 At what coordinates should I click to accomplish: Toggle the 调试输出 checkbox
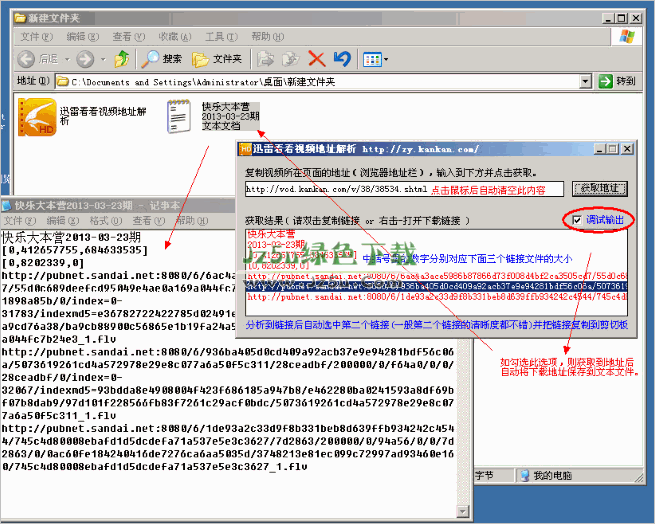(577, 220)
